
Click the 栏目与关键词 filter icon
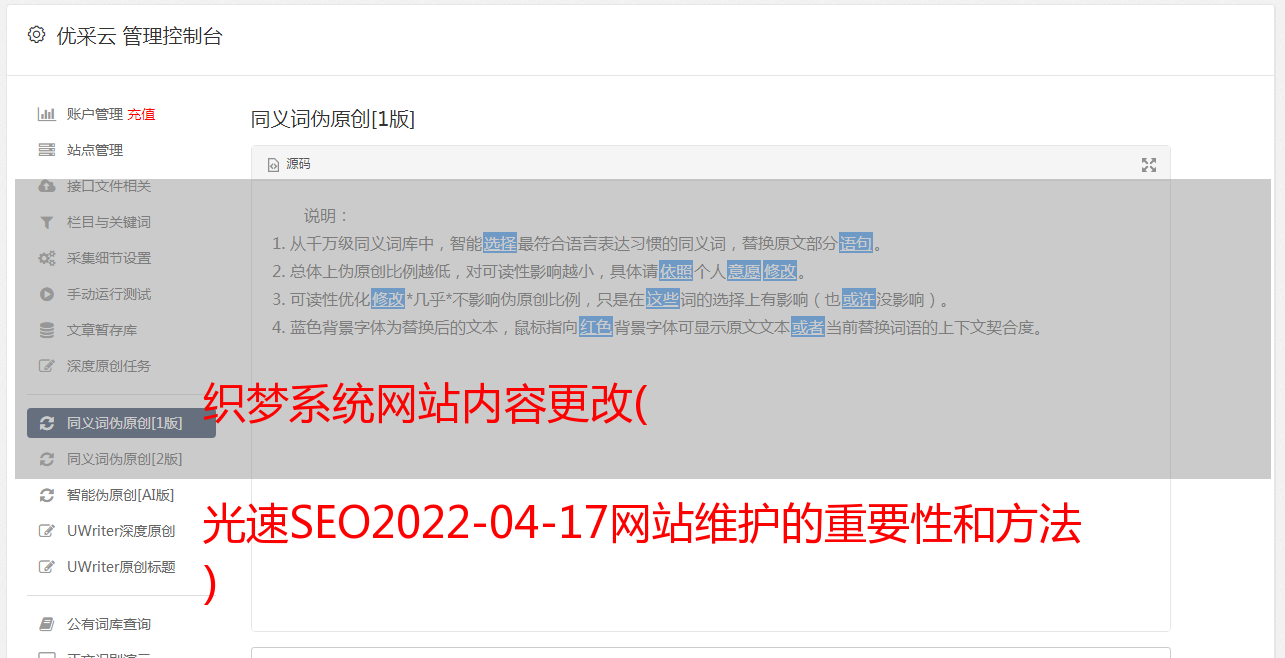pyautogui.click(x=46, y=222)
